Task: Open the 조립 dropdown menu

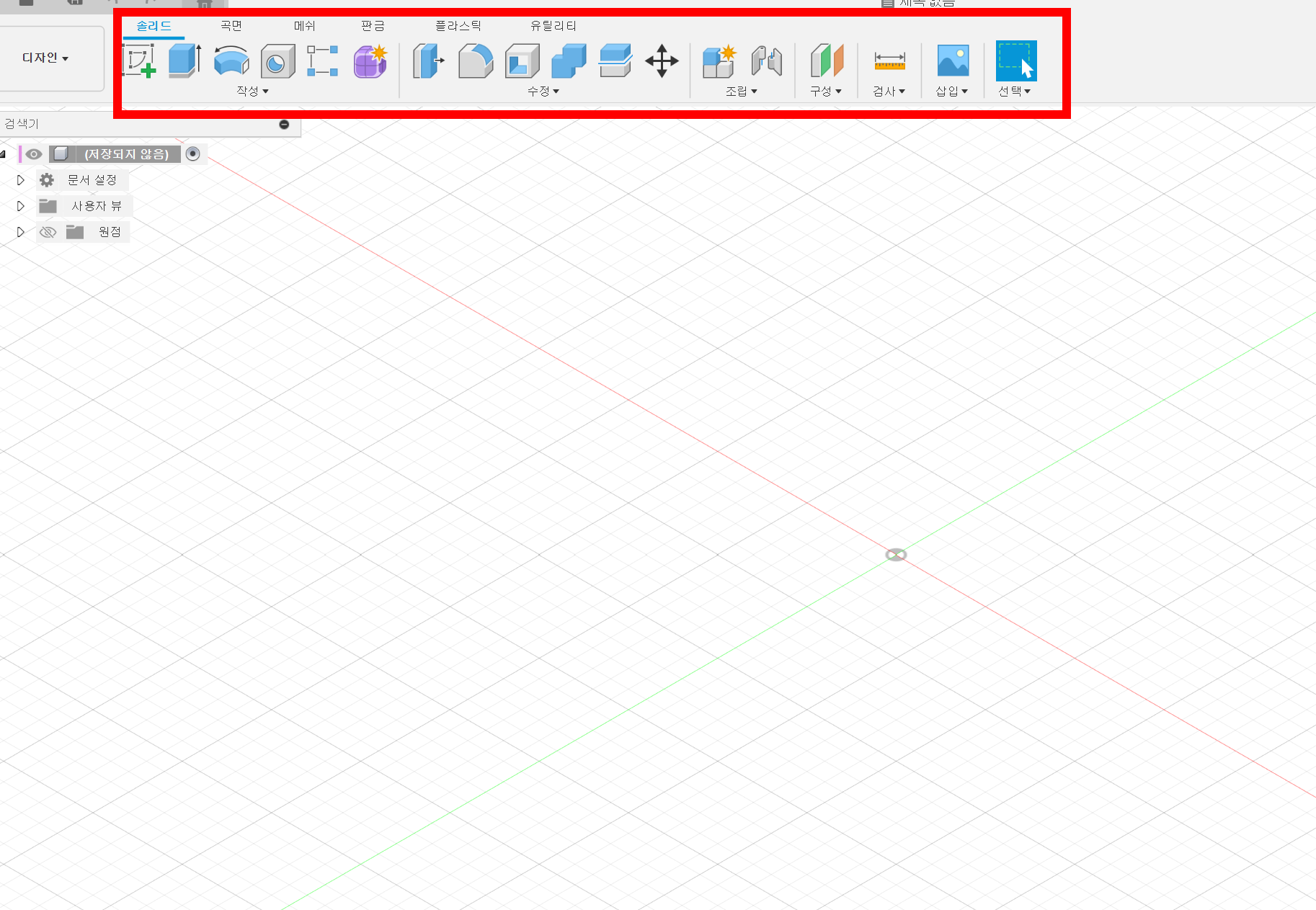Action: (742, 91)
